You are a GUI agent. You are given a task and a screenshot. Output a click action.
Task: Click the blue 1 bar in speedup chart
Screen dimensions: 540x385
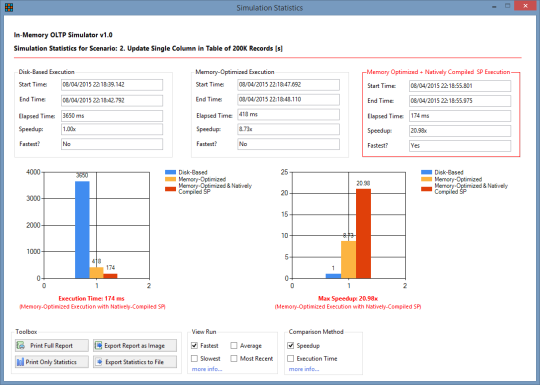pyautogui.click(x=333, y=276)
